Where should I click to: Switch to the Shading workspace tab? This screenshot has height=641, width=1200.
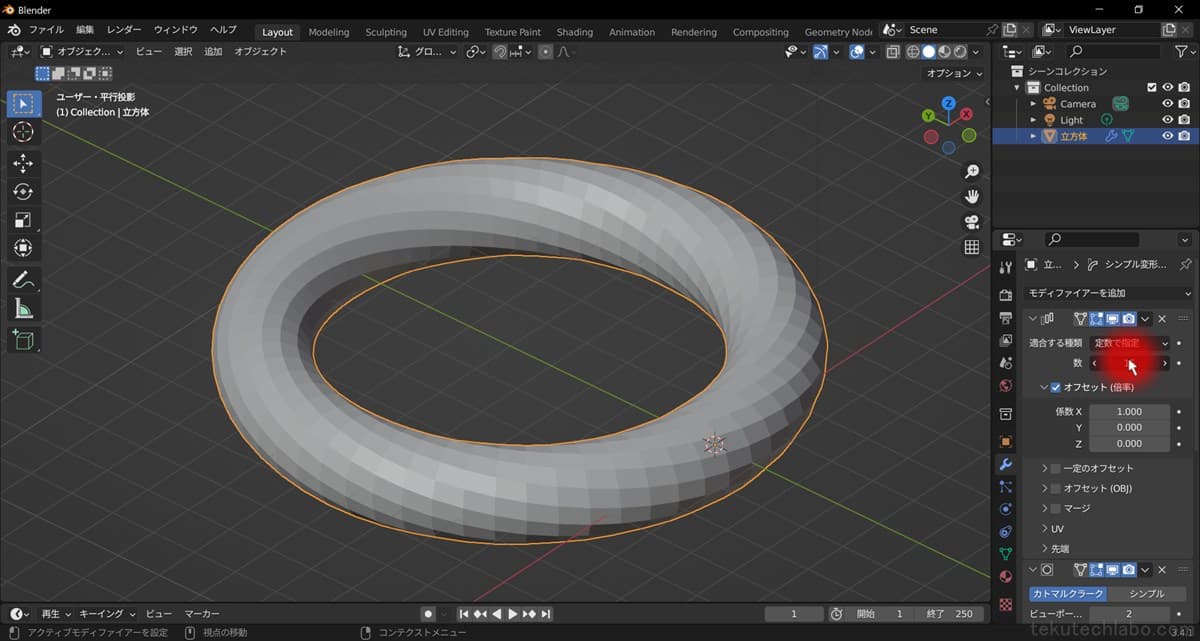click(x=574, y=32)
